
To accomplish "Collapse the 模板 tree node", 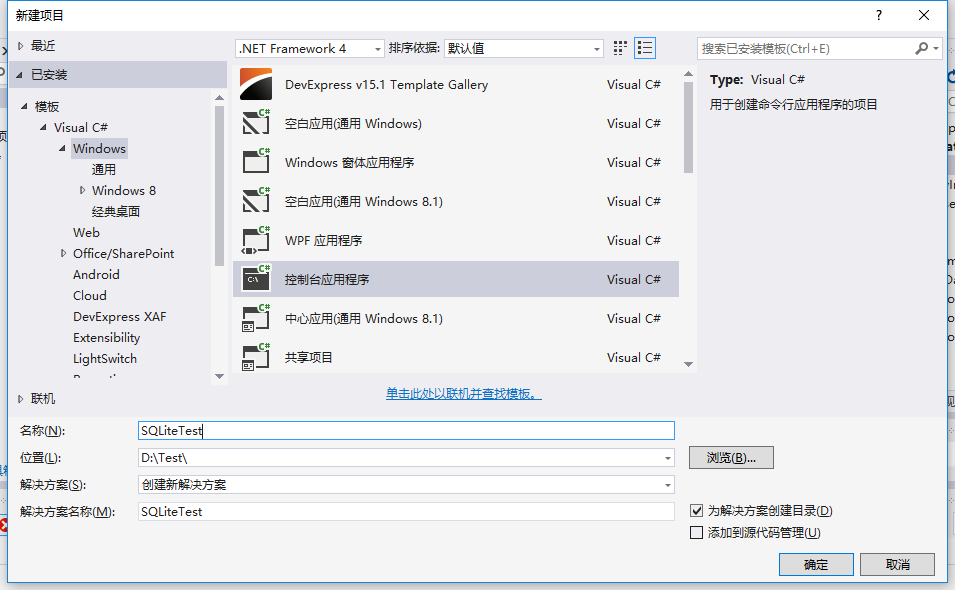I will tap(24, 107).
